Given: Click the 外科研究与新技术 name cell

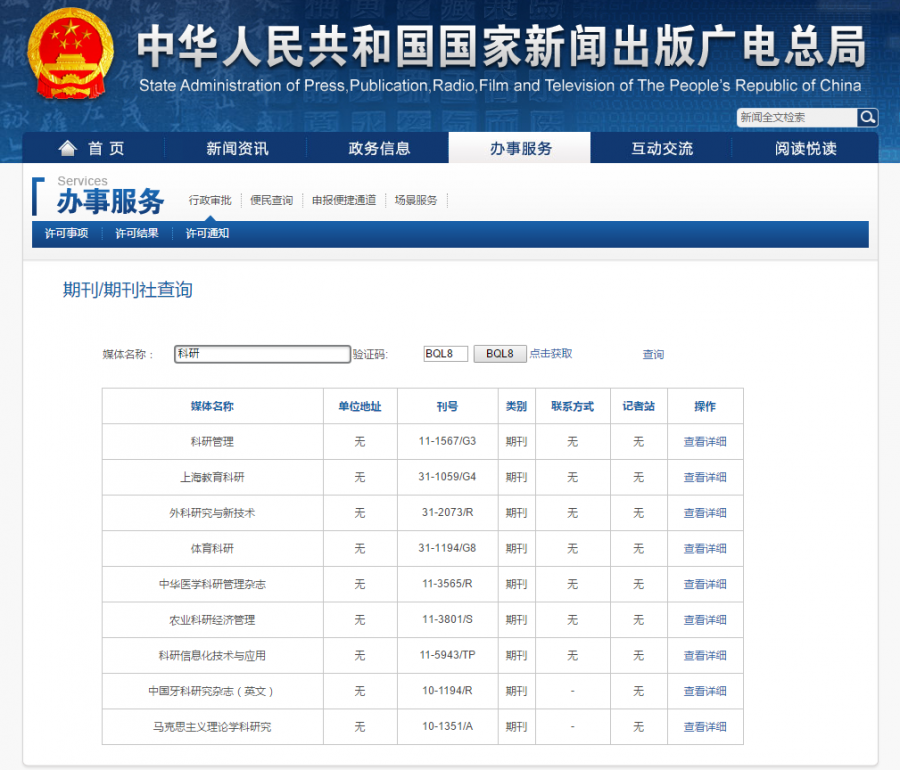Looking at the screenshot, I should click(212, 513).
